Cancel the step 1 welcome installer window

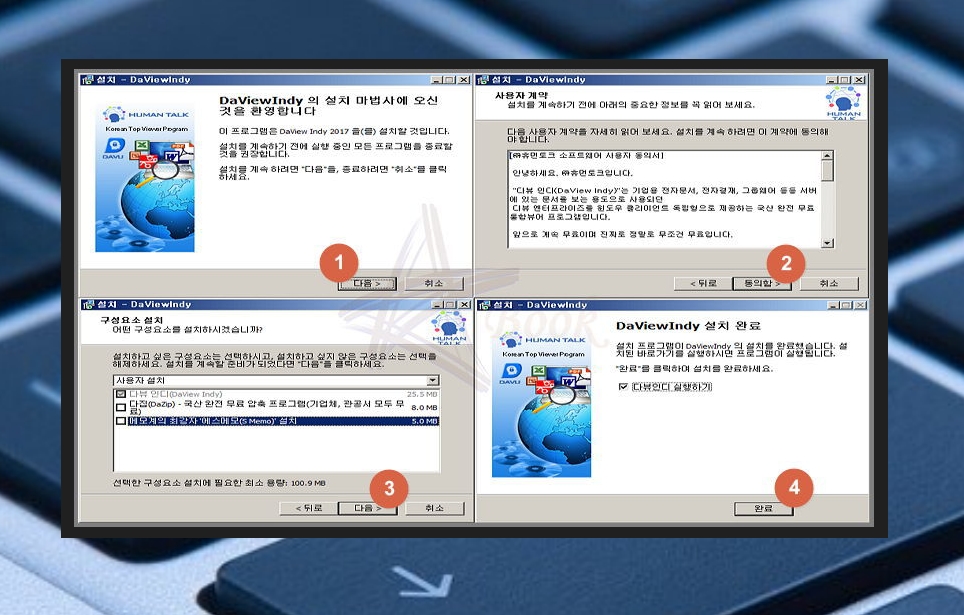click(433, 284)
